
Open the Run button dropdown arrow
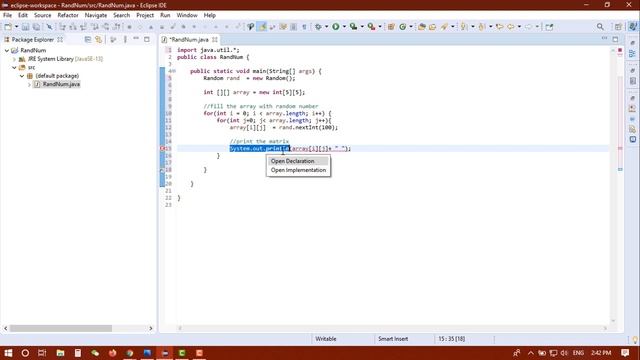344,27
